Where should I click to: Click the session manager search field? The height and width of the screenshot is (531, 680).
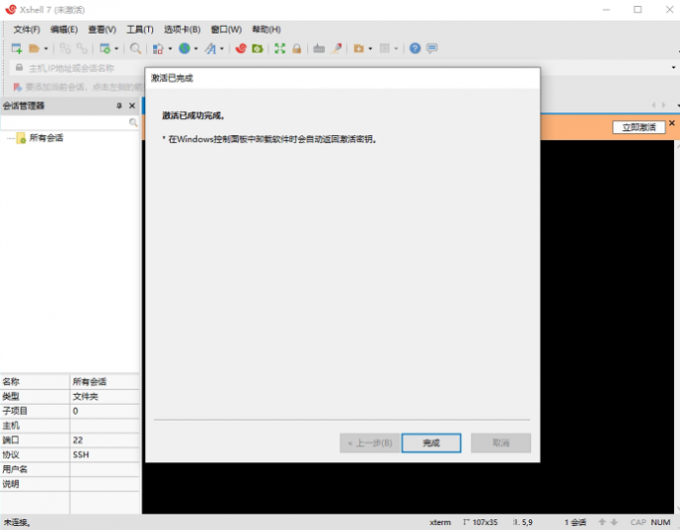click(x=64, y=122)
